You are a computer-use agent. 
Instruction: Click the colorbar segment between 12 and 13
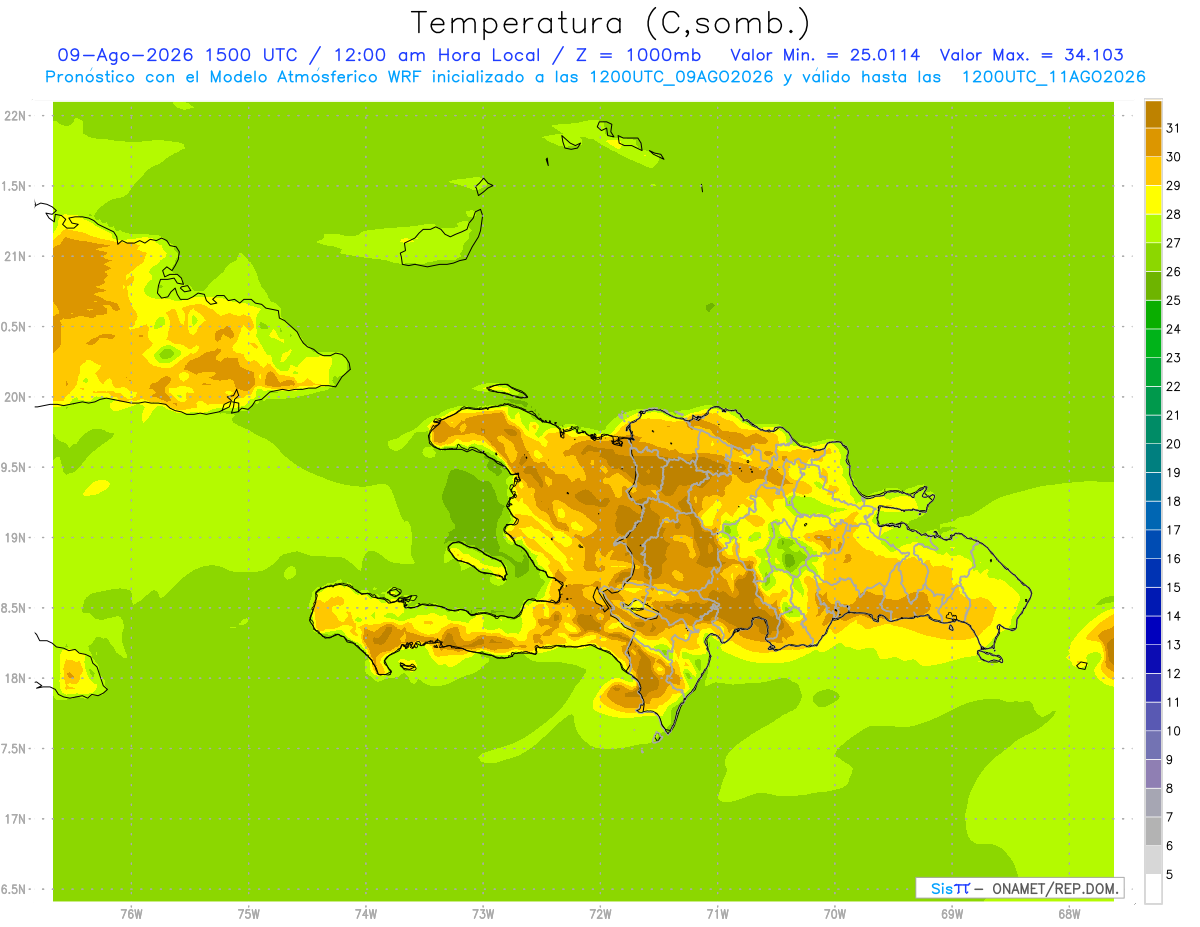click(1153, 659)
